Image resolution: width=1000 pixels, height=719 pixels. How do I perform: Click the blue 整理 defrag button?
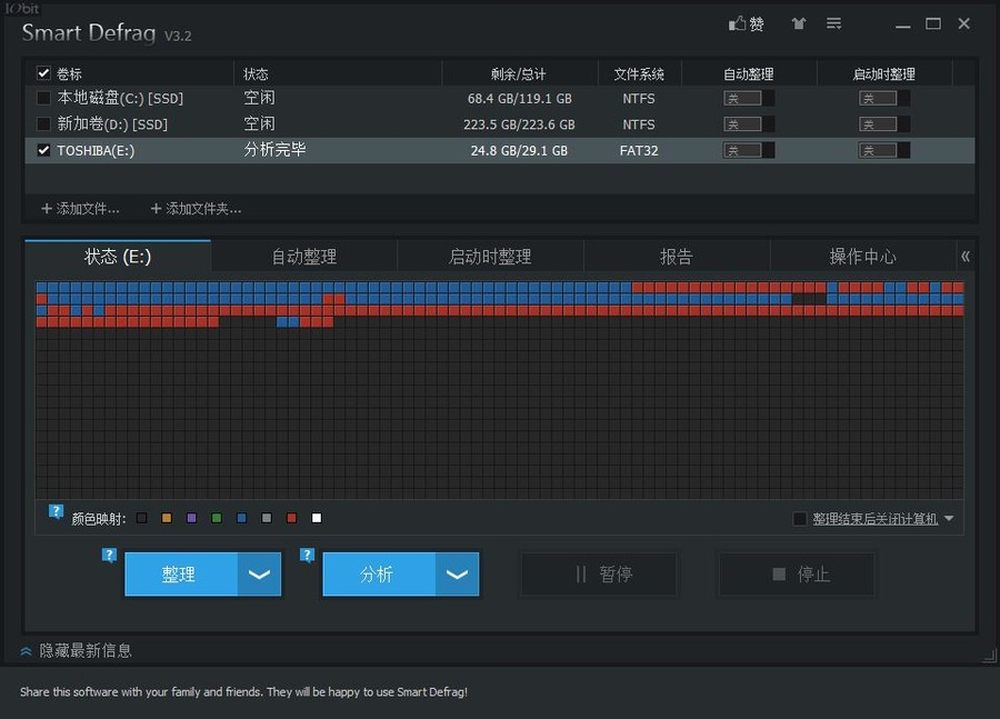[x=181, y=574]
